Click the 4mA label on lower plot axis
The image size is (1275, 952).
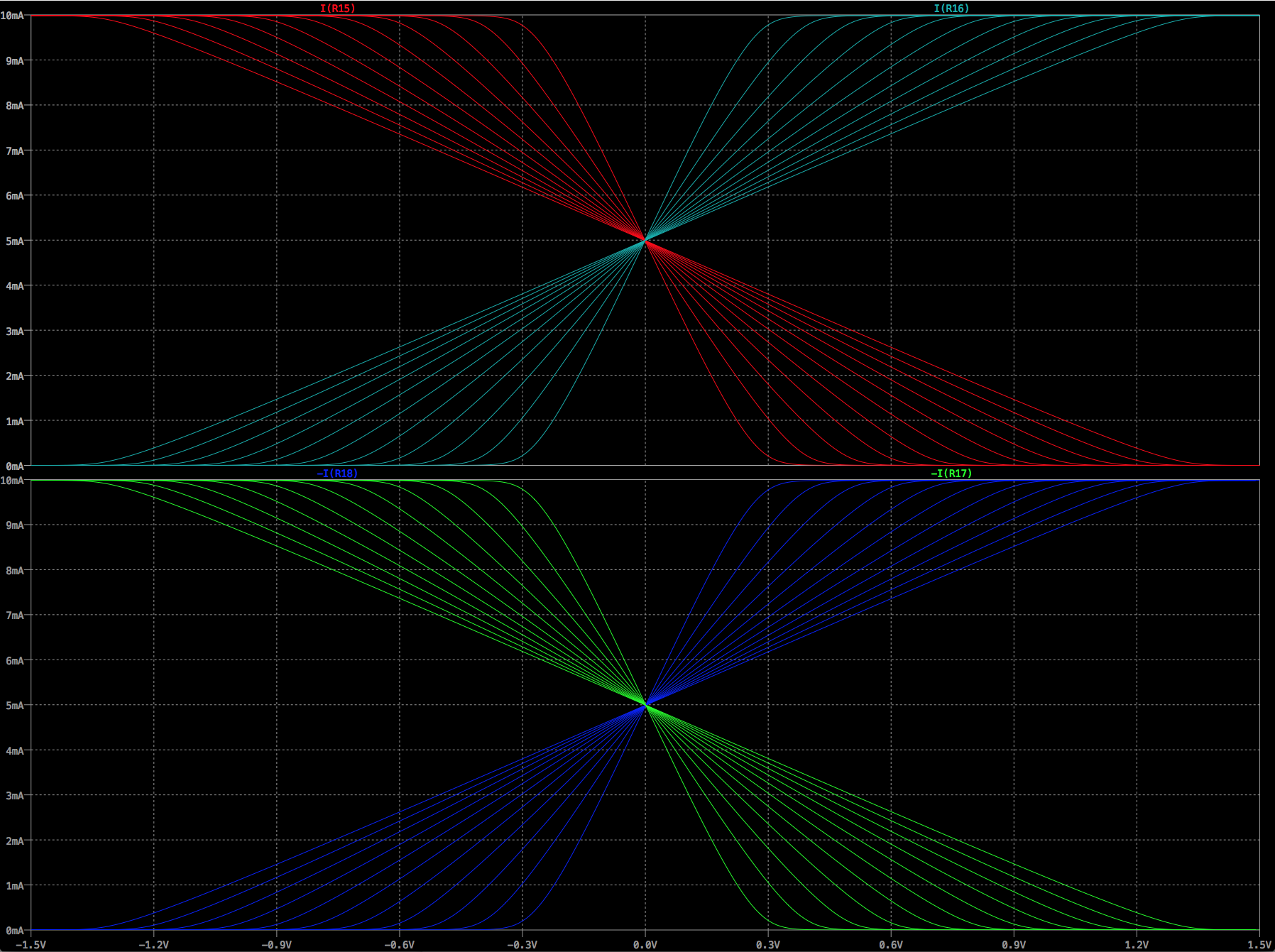click(x=15, y=751)
